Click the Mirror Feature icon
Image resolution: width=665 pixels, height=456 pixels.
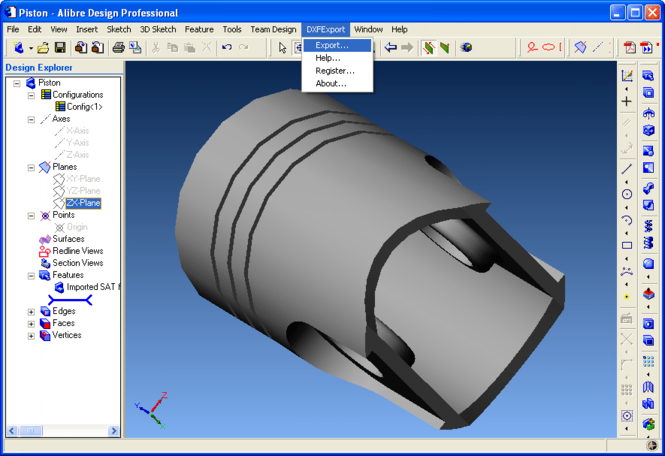click(648, 387)
